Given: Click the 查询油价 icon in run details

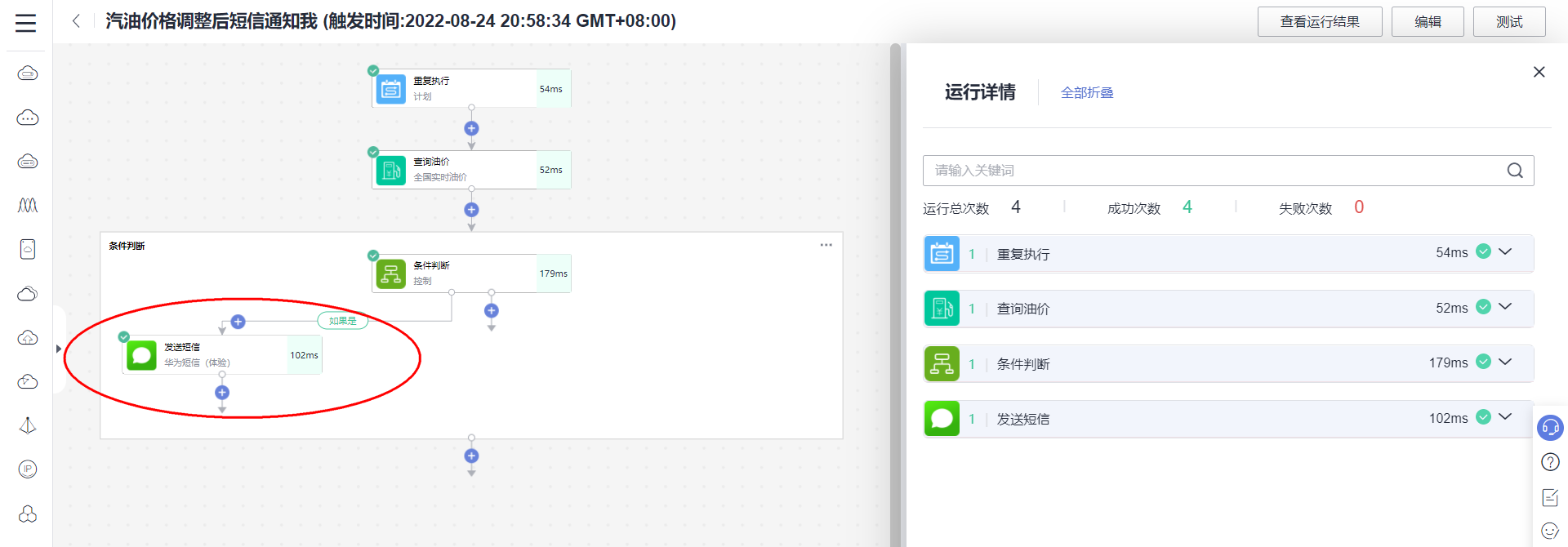Looking at the screenshot, I should click(942, 309).
